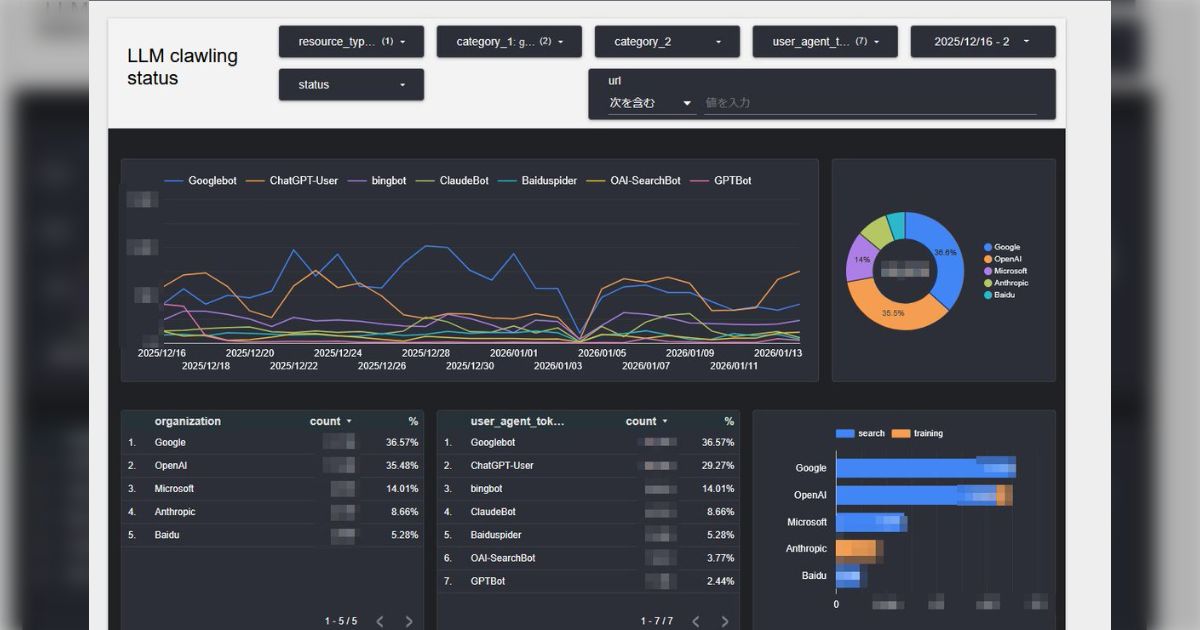Click the 14% purple donut segment
The width and height of the screenshot is (1200, 630).
click(860, 259)
